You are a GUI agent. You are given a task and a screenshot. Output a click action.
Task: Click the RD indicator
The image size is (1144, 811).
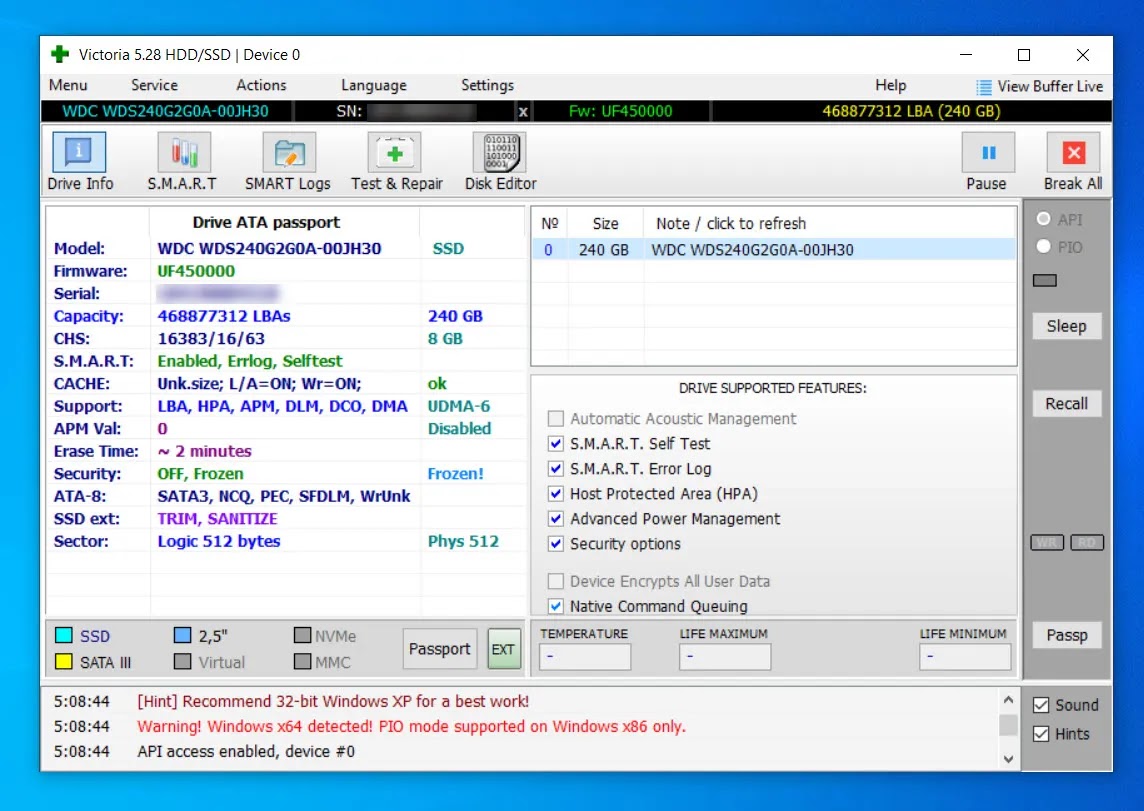click(1087, 543)
